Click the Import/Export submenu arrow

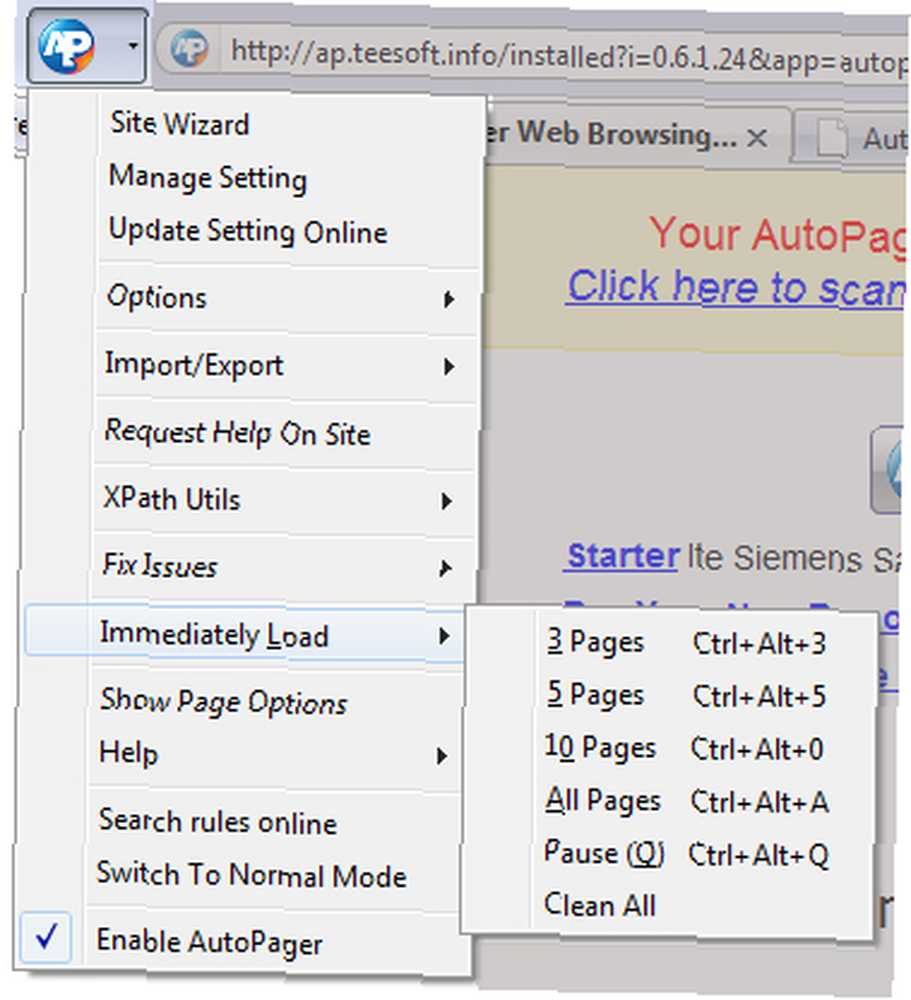coord(449,366)
